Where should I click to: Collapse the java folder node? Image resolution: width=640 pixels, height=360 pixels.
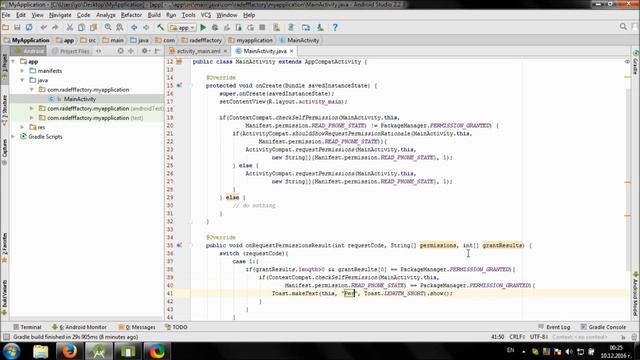point(22,80)
